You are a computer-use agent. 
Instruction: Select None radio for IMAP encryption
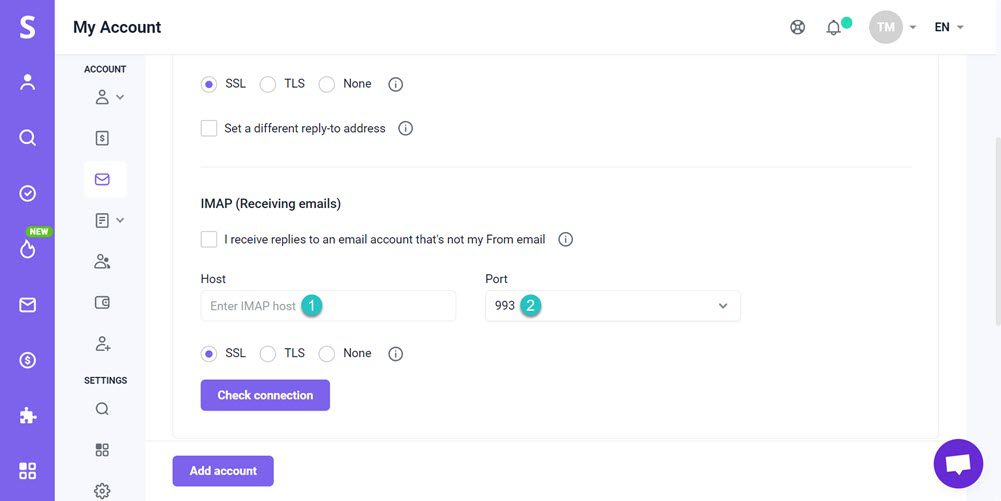coord(327,354)
